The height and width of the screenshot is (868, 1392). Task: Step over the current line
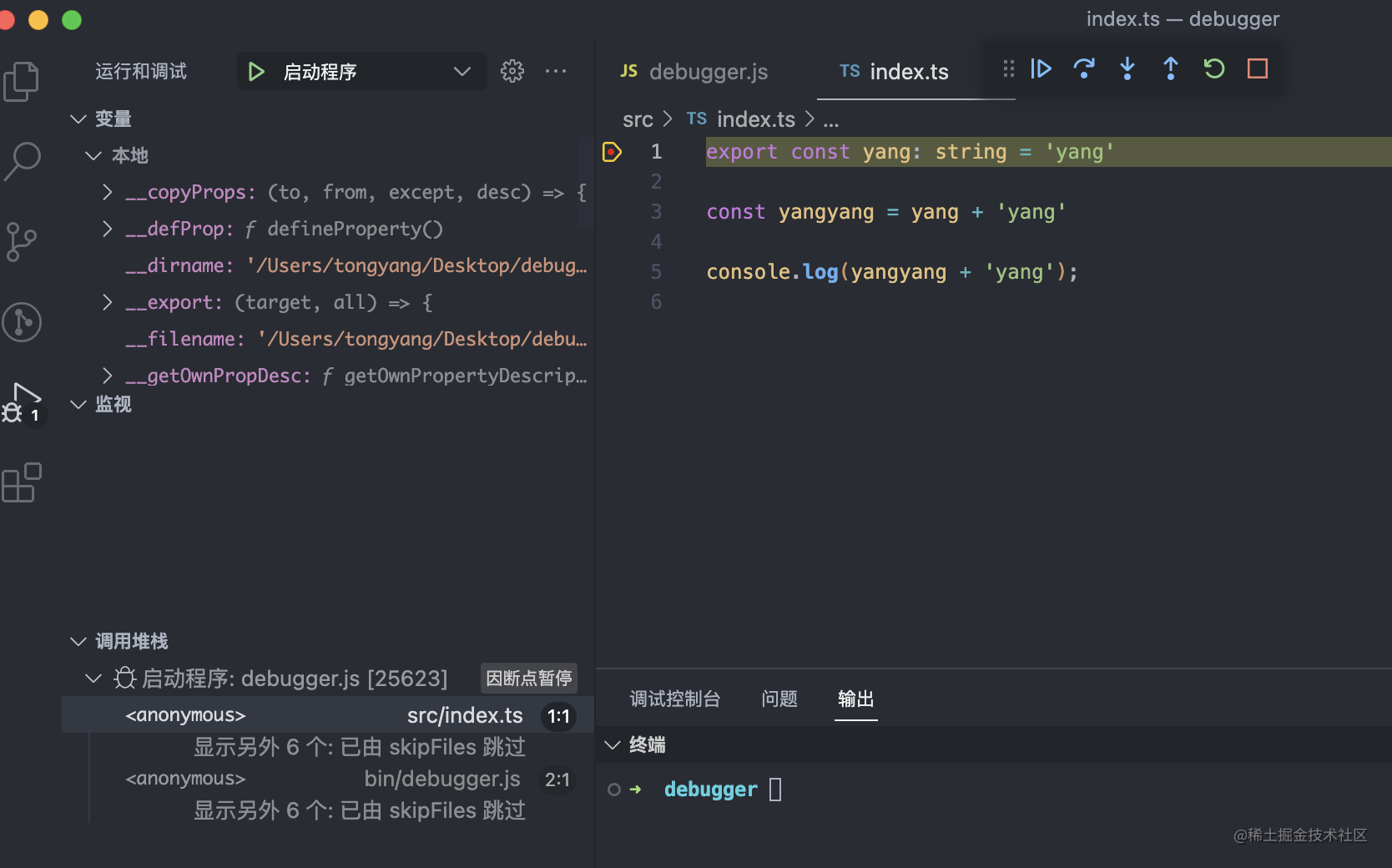click(x=1084, y=68)
